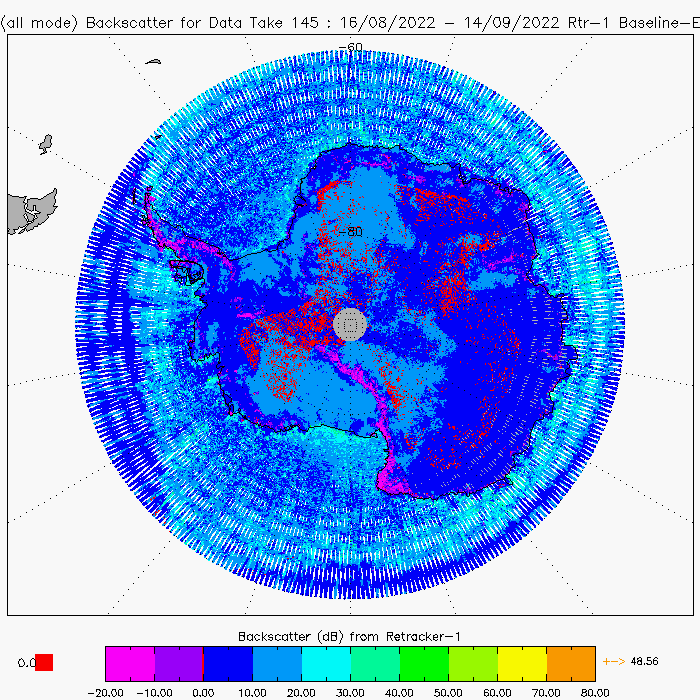The height and width of the screenshot is (700, 700).
Task: Click the small grey island near upper left
Action: (x=46, y=144)
